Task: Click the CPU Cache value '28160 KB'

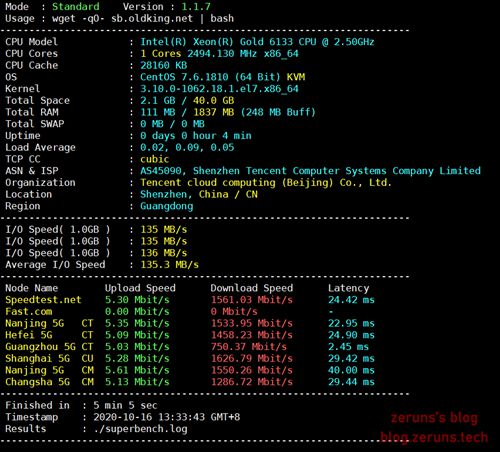Action: tap(164, 65)
